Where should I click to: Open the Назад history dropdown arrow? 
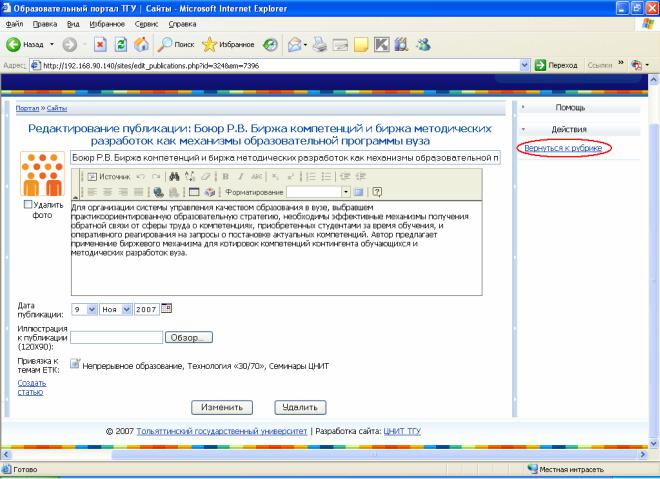point(52,45)
